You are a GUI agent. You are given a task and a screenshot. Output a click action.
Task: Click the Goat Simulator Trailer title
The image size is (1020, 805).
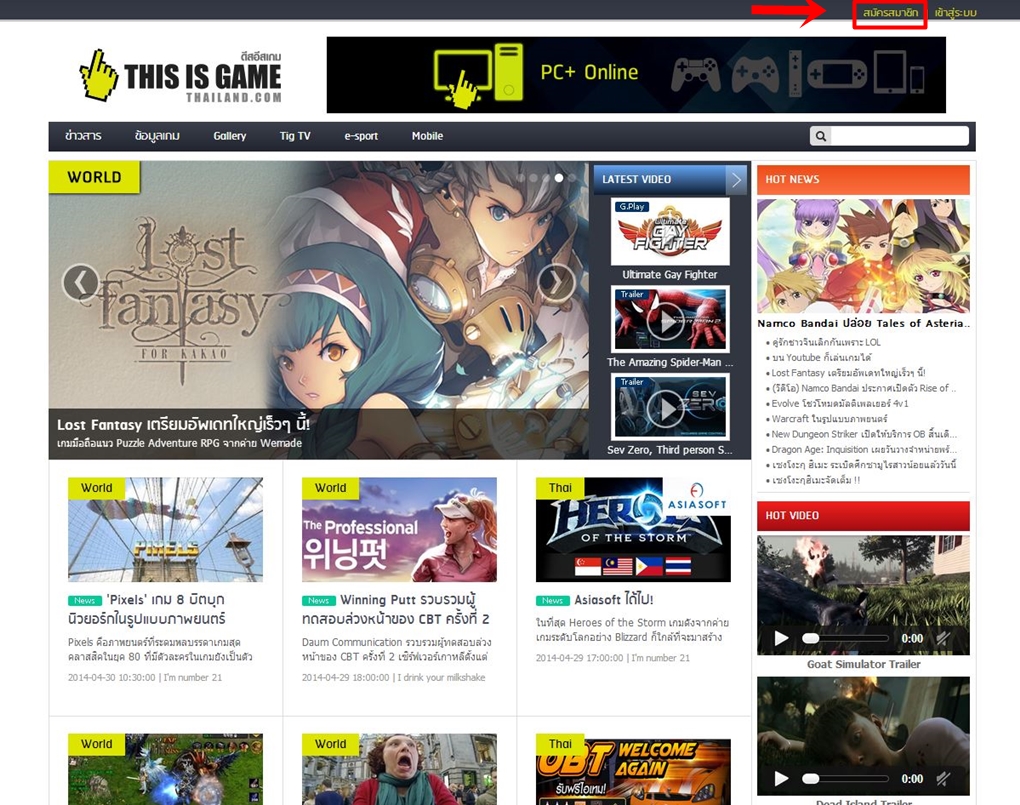tap(863, 664)
